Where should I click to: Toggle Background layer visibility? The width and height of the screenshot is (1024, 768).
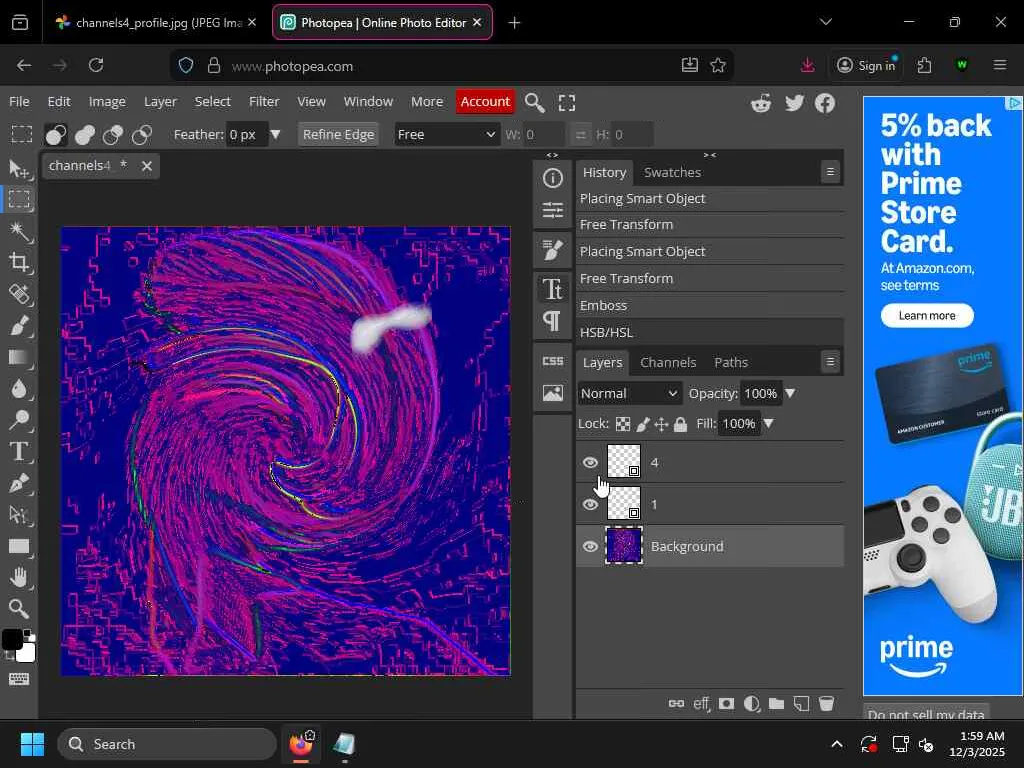pos(590,546)
